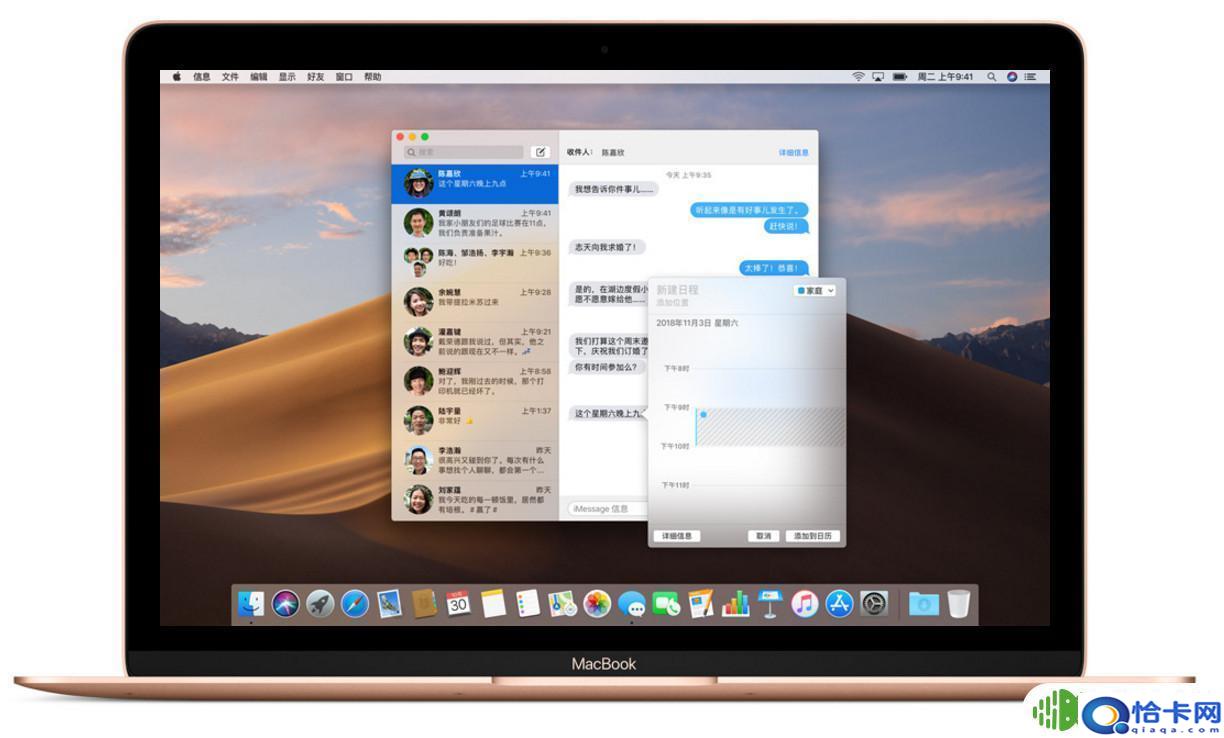Click Messages speech bubble icon in Dock
This screenshot has width=1224, height=738.
point(632,604)
